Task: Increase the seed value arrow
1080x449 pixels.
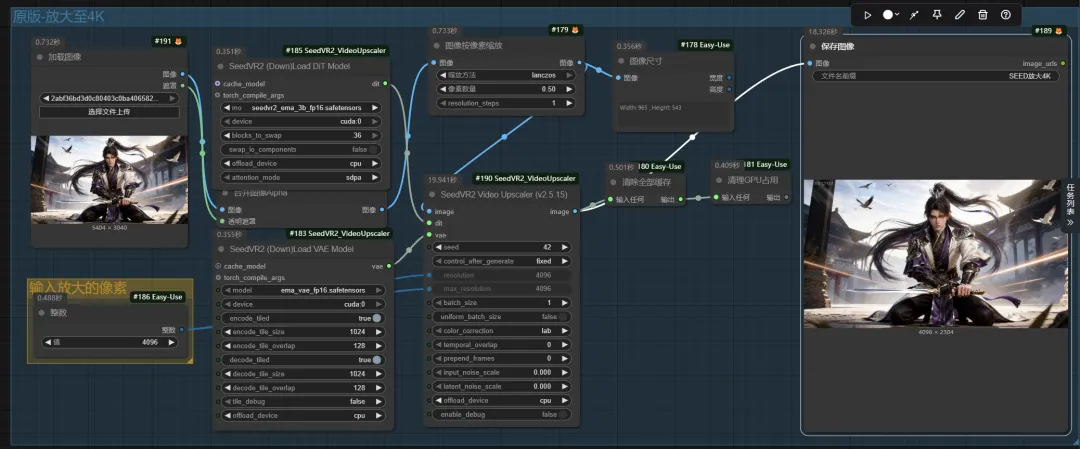Action: click(565, 247)
